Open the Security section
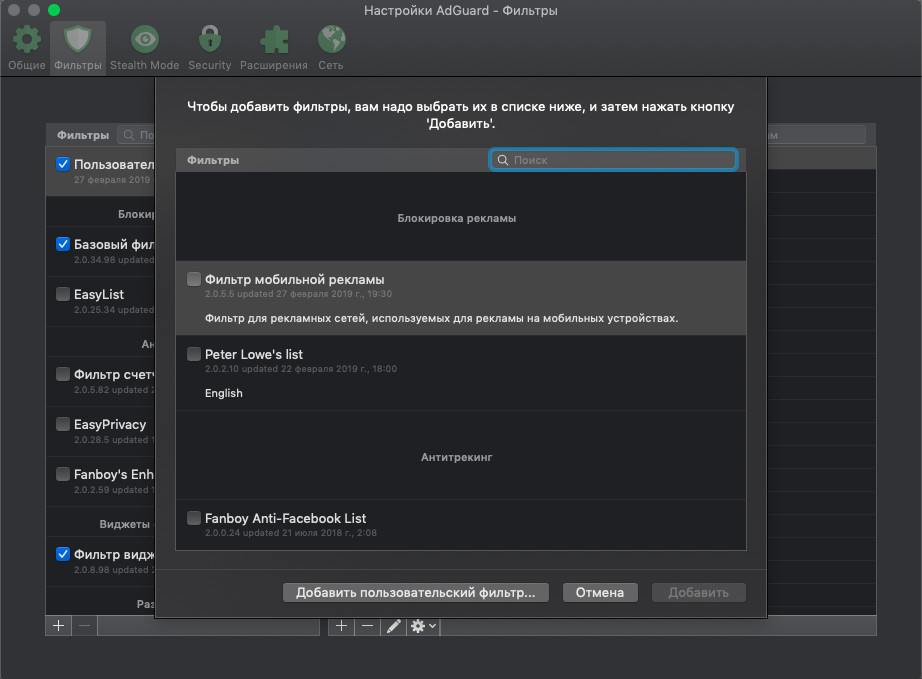The width and height of the screenshot is (922, 679). click(x=209, y=46)
